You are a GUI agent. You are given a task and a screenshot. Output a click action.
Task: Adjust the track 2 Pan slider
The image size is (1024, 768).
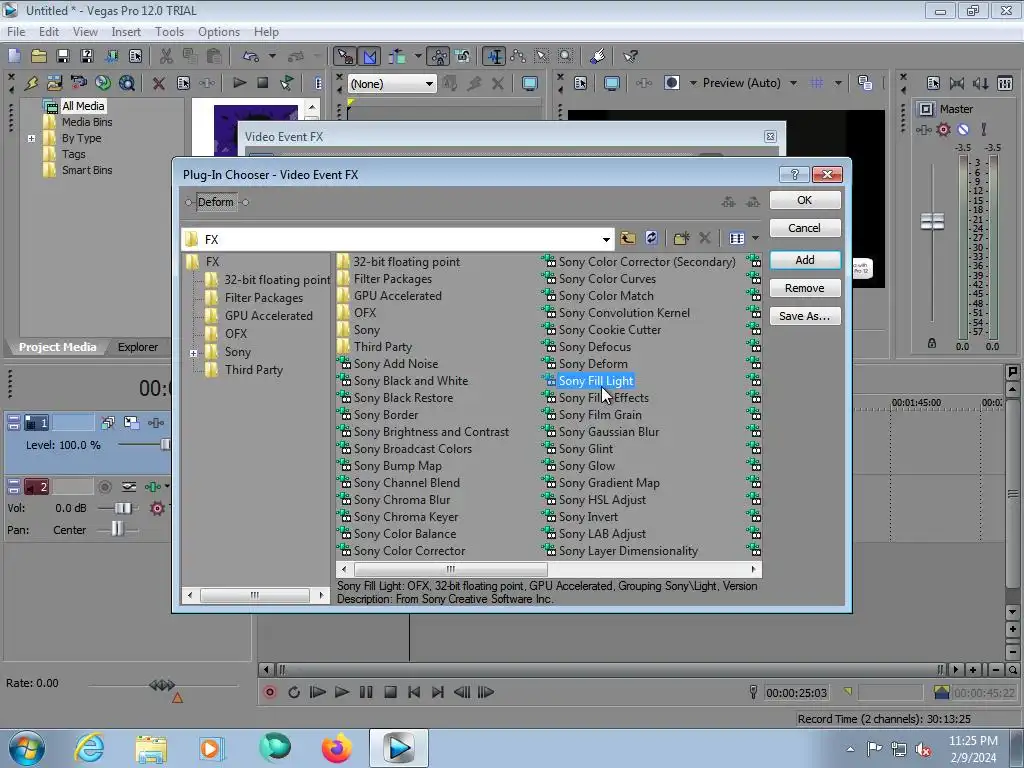[117, 529]
